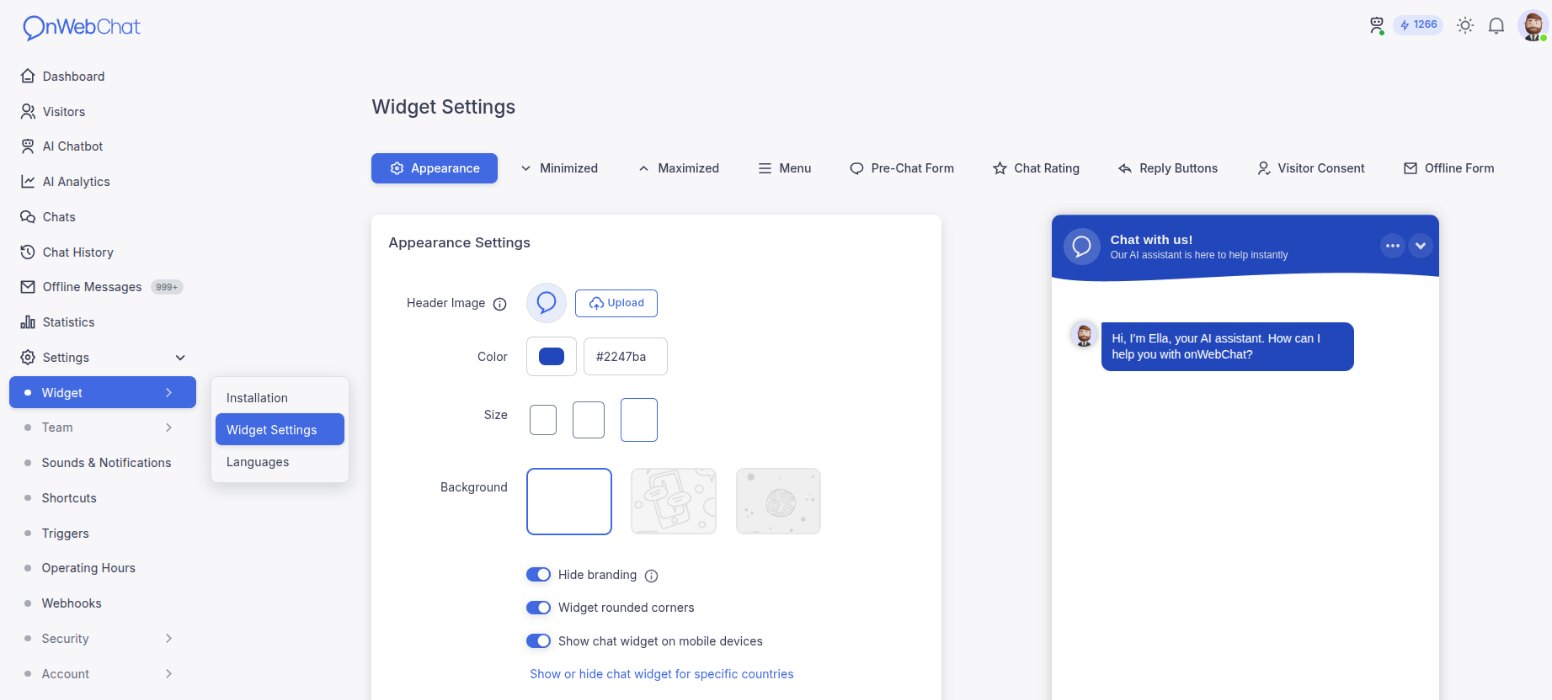Click the AI Analytics chart icon

coord(28,181)
